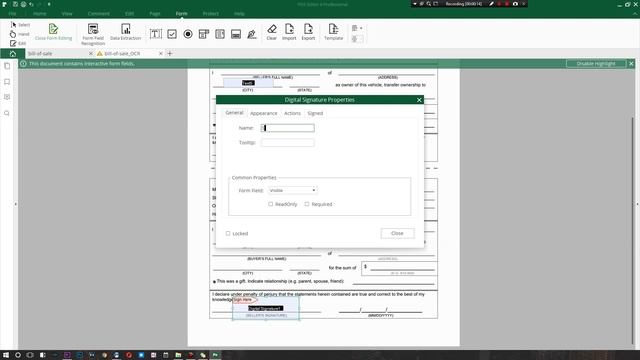Run Form Field Recognition
Screen dimensions: 640x360
point(93,34)
